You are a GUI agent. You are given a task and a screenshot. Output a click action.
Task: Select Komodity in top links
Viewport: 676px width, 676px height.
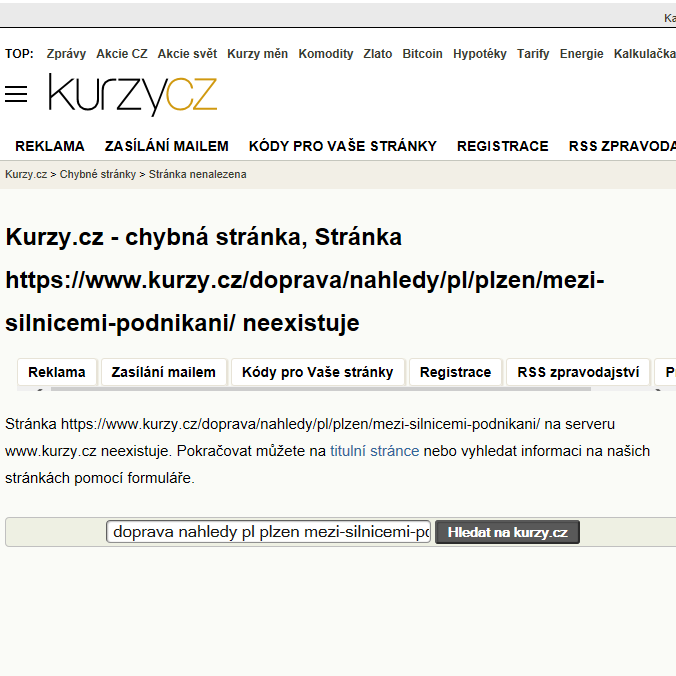pyautogui.click(x=325, y=54)
